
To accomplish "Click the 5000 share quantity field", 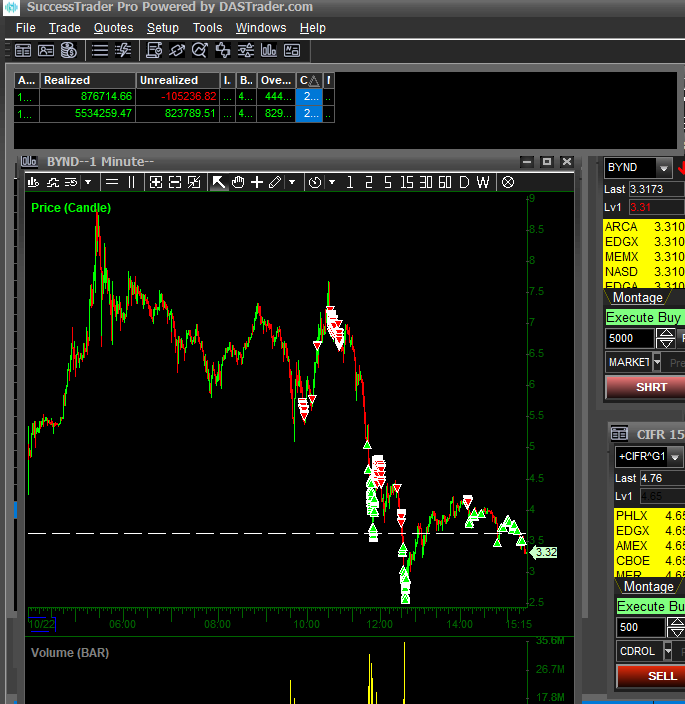I will click(629, 338).
